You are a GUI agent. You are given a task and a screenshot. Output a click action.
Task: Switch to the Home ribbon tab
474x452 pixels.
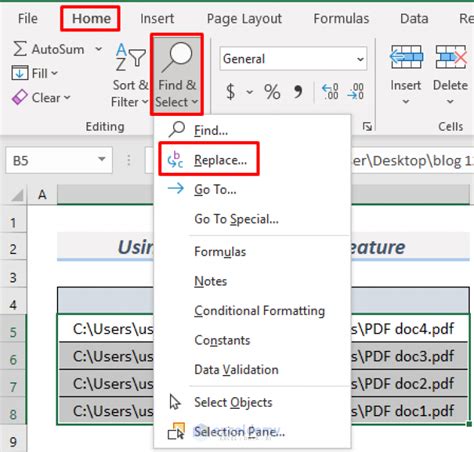(x=91, y=19)
